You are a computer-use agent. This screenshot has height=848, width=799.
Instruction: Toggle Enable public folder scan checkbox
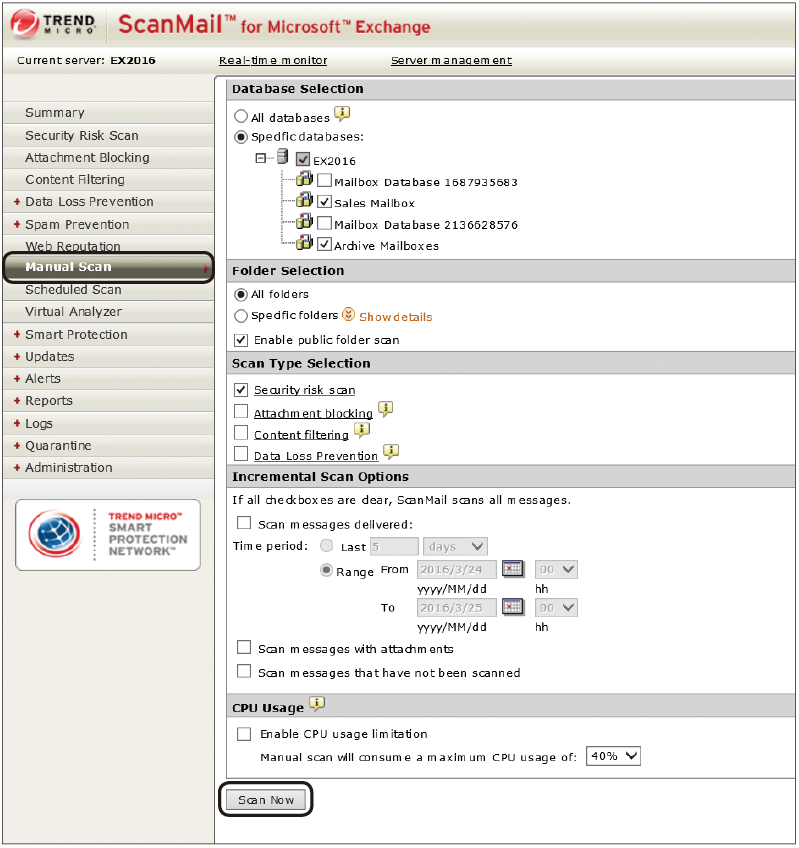241,340
